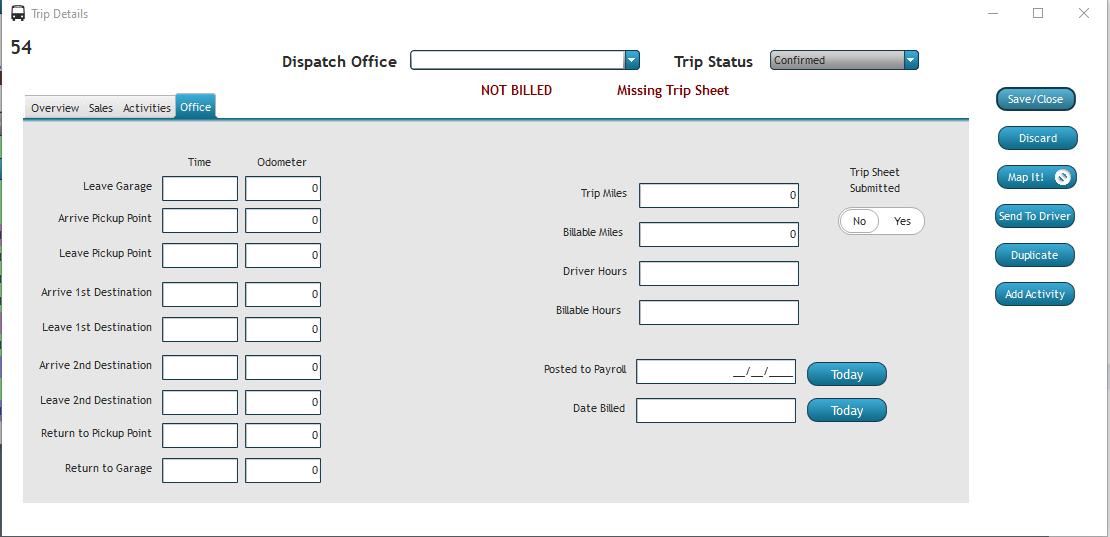This screenshot has height=537, width=1110.
Task: Set Posted to Payroll to Today
Action: click(x=846, y=374)
